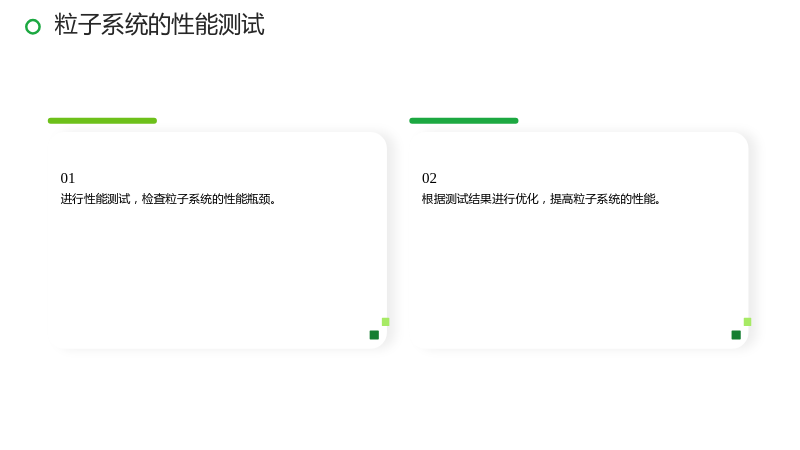Select the left white rounded card
The height and width of the screenshot is (450, 800).
(x=219, y=240)
